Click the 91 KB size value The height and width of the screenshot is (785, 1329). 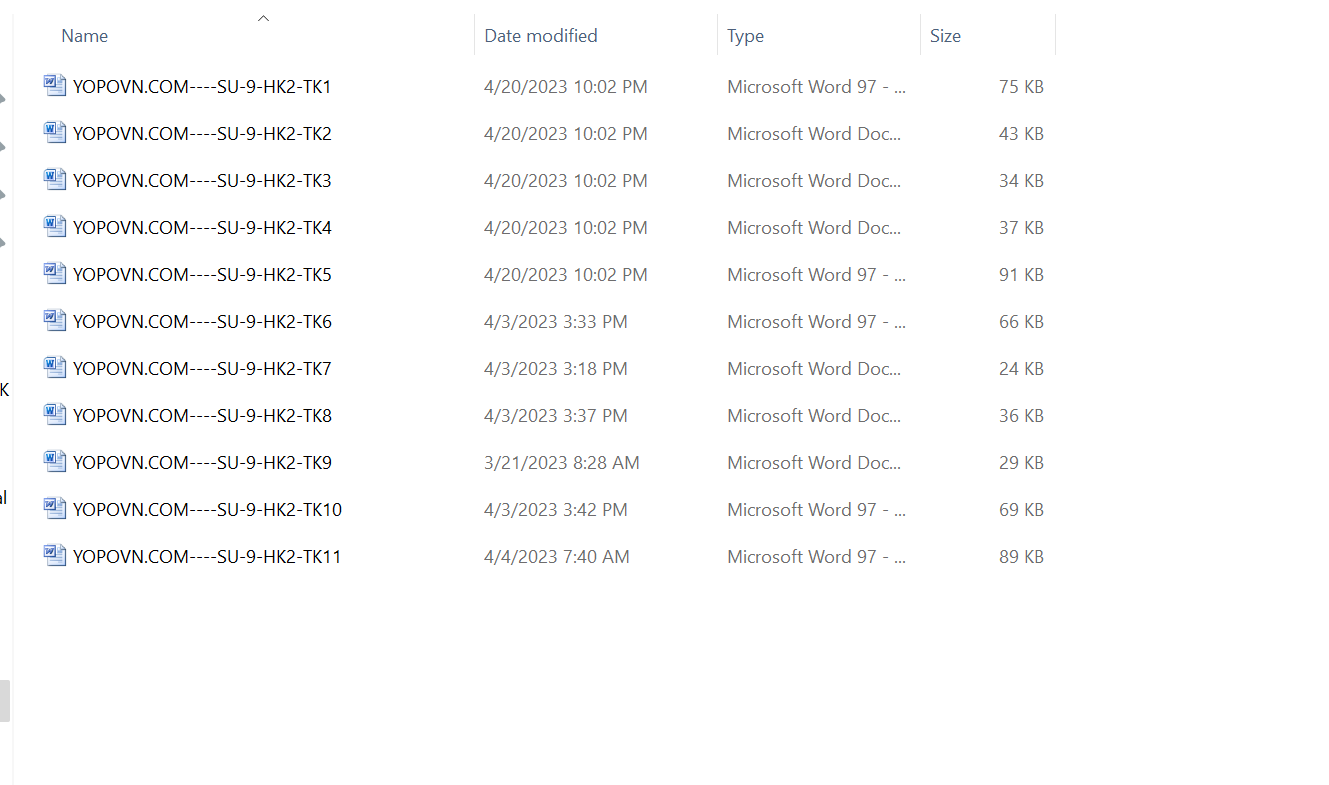[x=1021, y=275]
